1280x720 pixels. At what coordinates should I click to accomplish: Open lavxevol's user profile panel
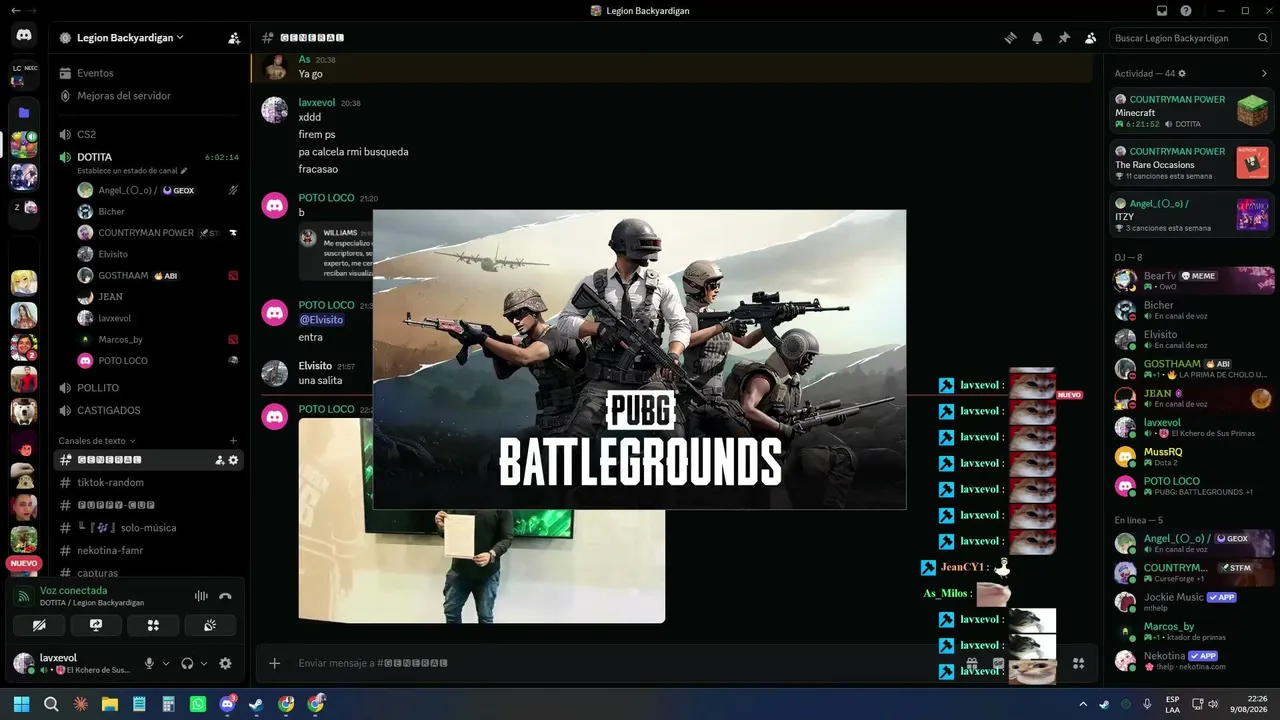click(x=73, y=663)
